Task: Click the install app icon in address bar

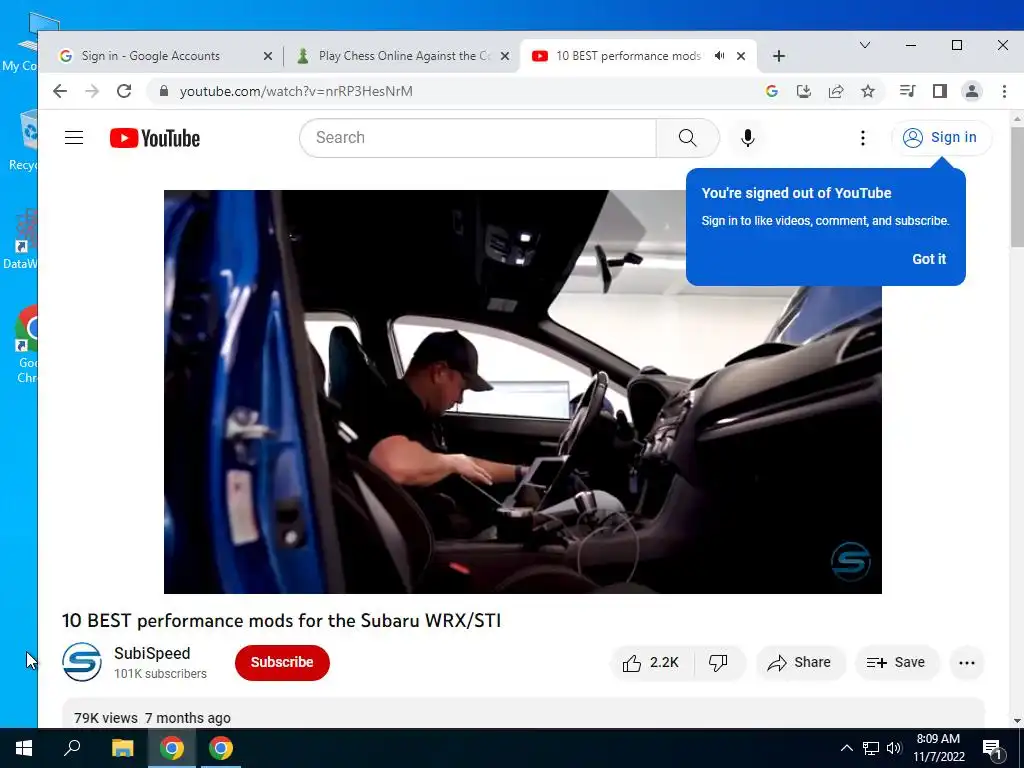Action: [804, 91]
